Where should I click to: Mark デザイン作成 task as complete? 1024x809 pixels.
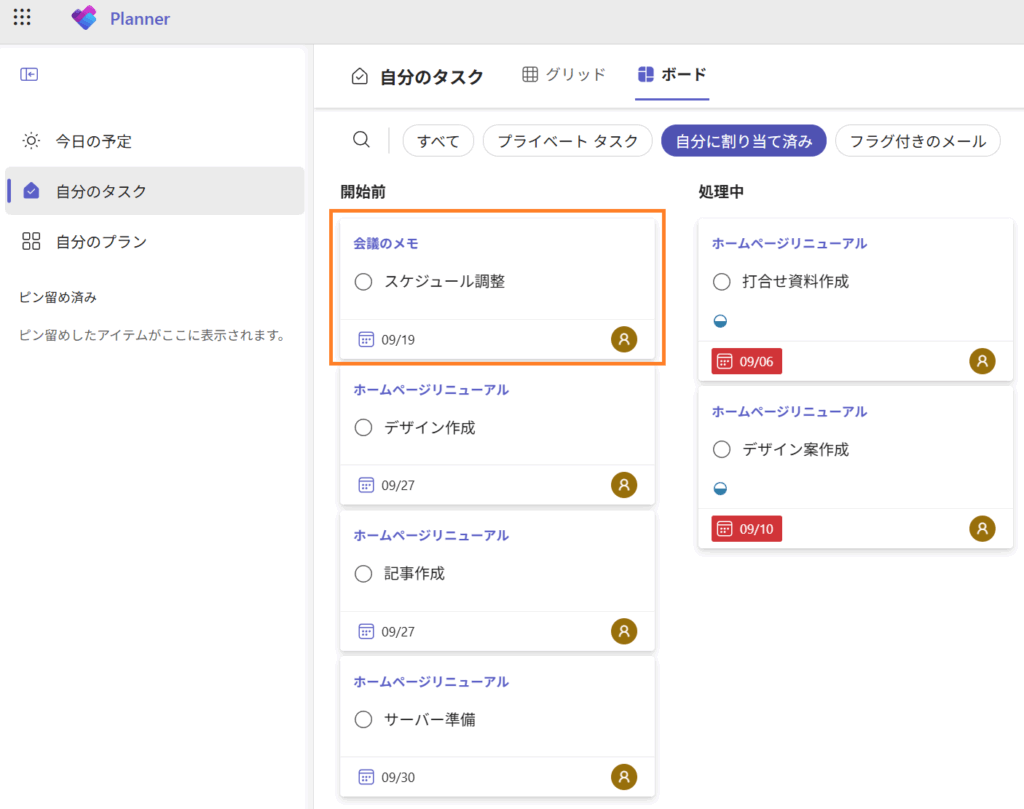pyautogui.click(x=364, y=428)
